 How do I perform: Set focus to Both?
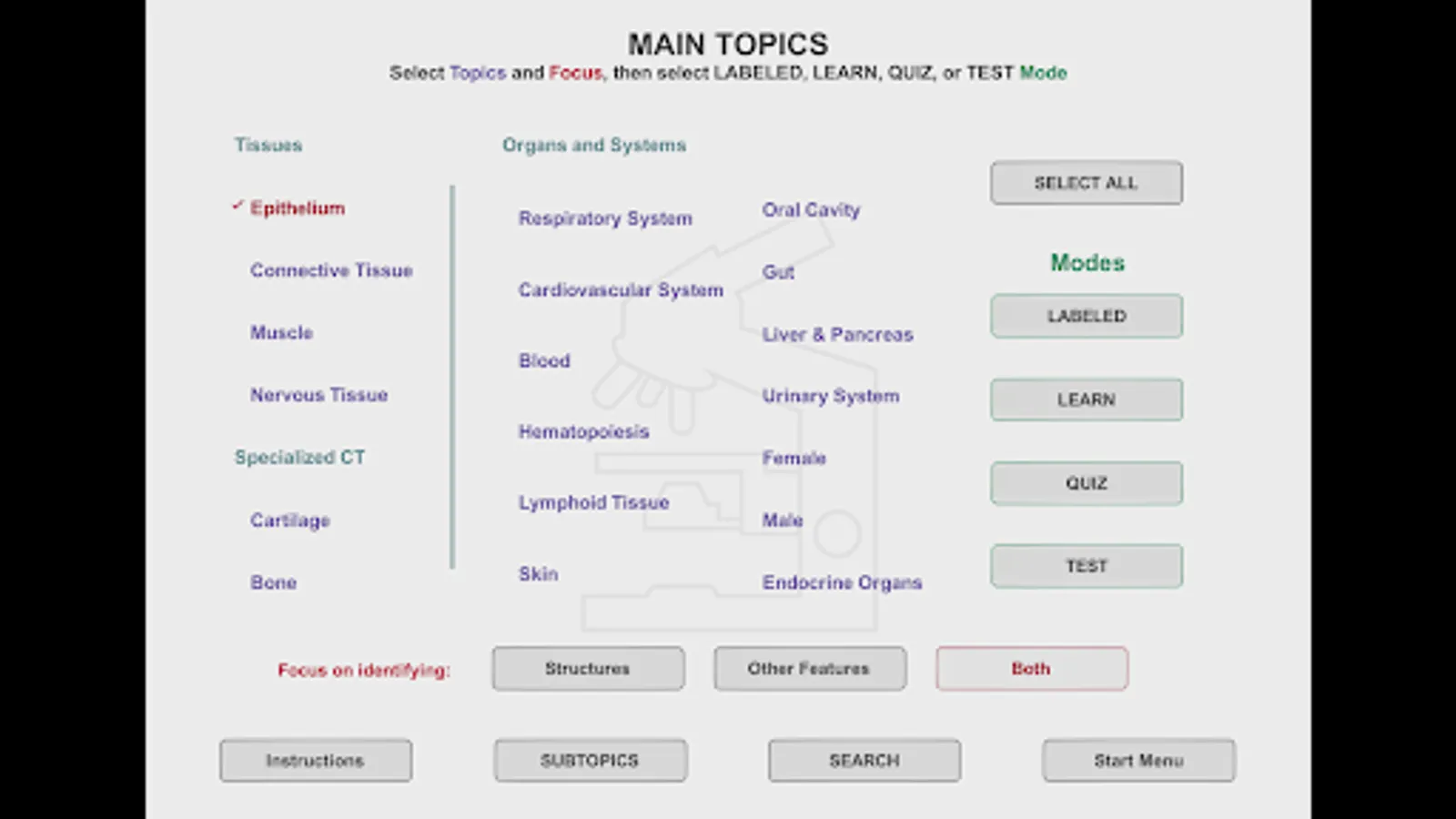coord(1032,669)
